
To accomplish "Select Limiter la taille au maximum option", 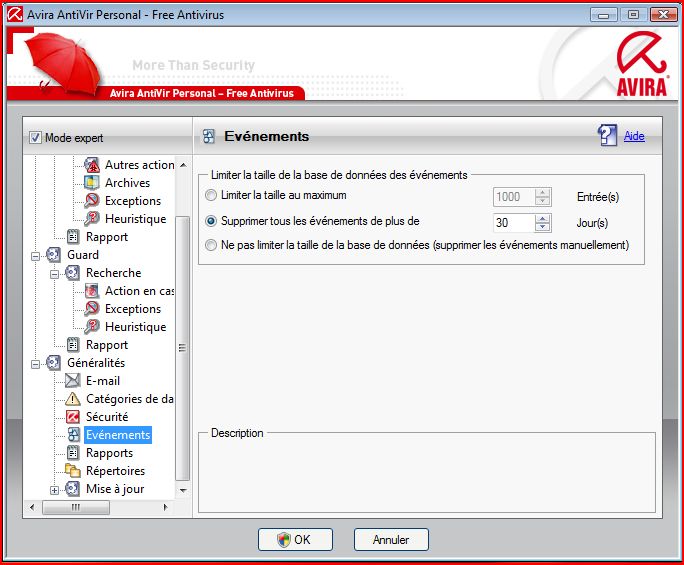I will (x=211, y=195).
